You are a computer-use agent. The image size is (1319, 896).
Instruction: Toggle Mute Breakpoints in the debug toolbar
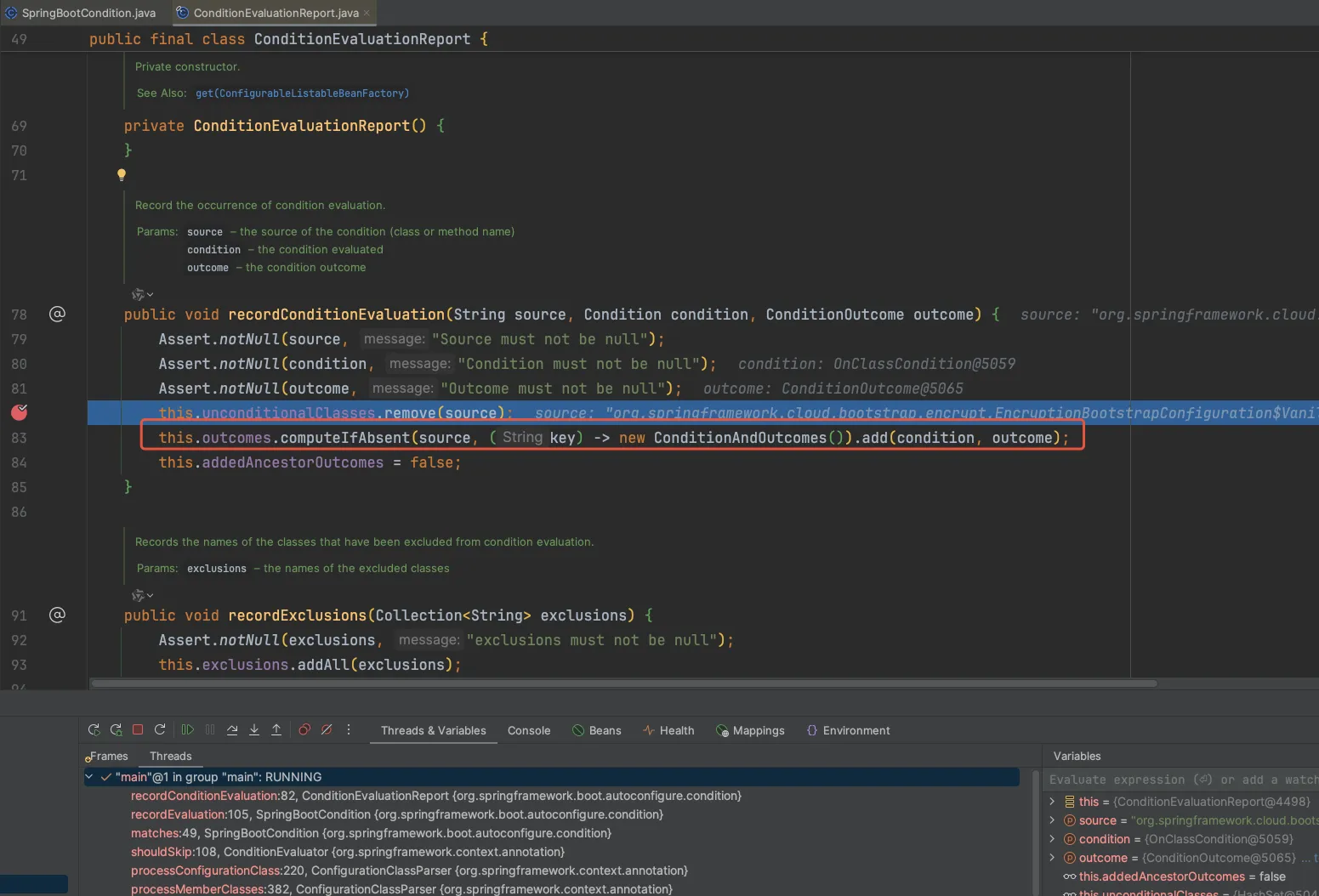[327, 729]
